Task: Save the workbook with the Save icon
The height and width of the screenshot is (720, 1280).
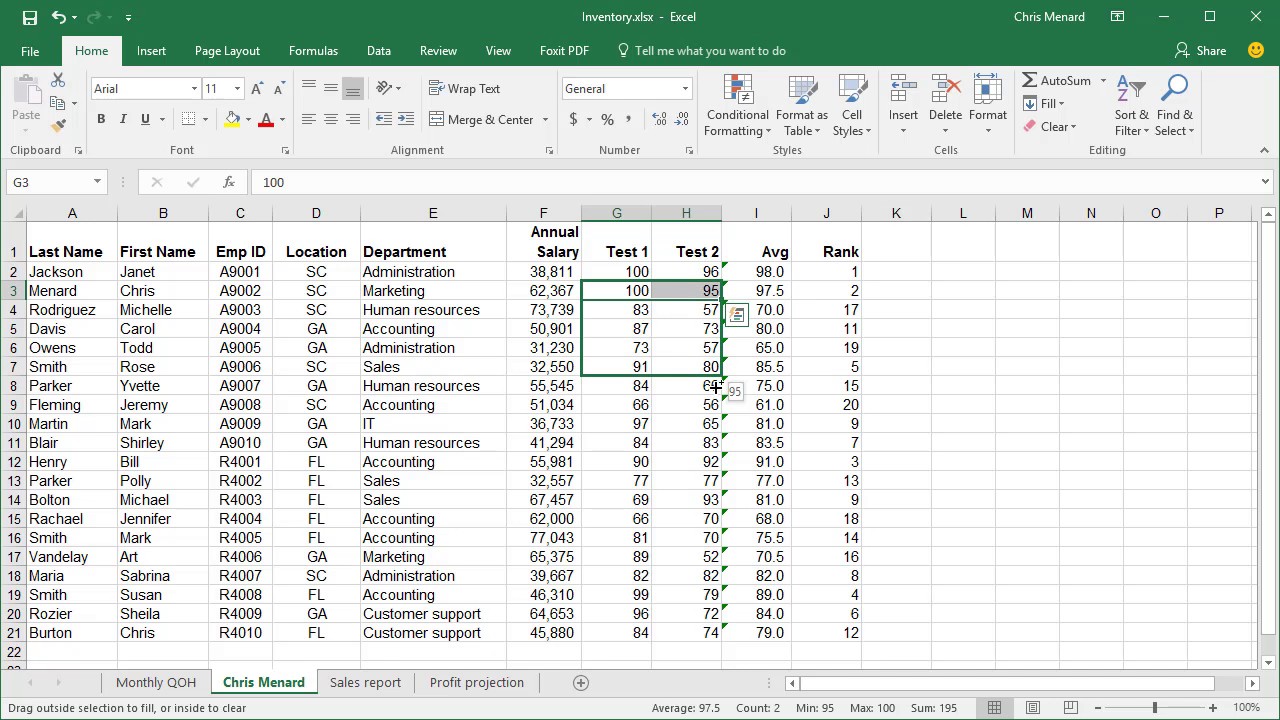Action: click(x=30, y=17)
